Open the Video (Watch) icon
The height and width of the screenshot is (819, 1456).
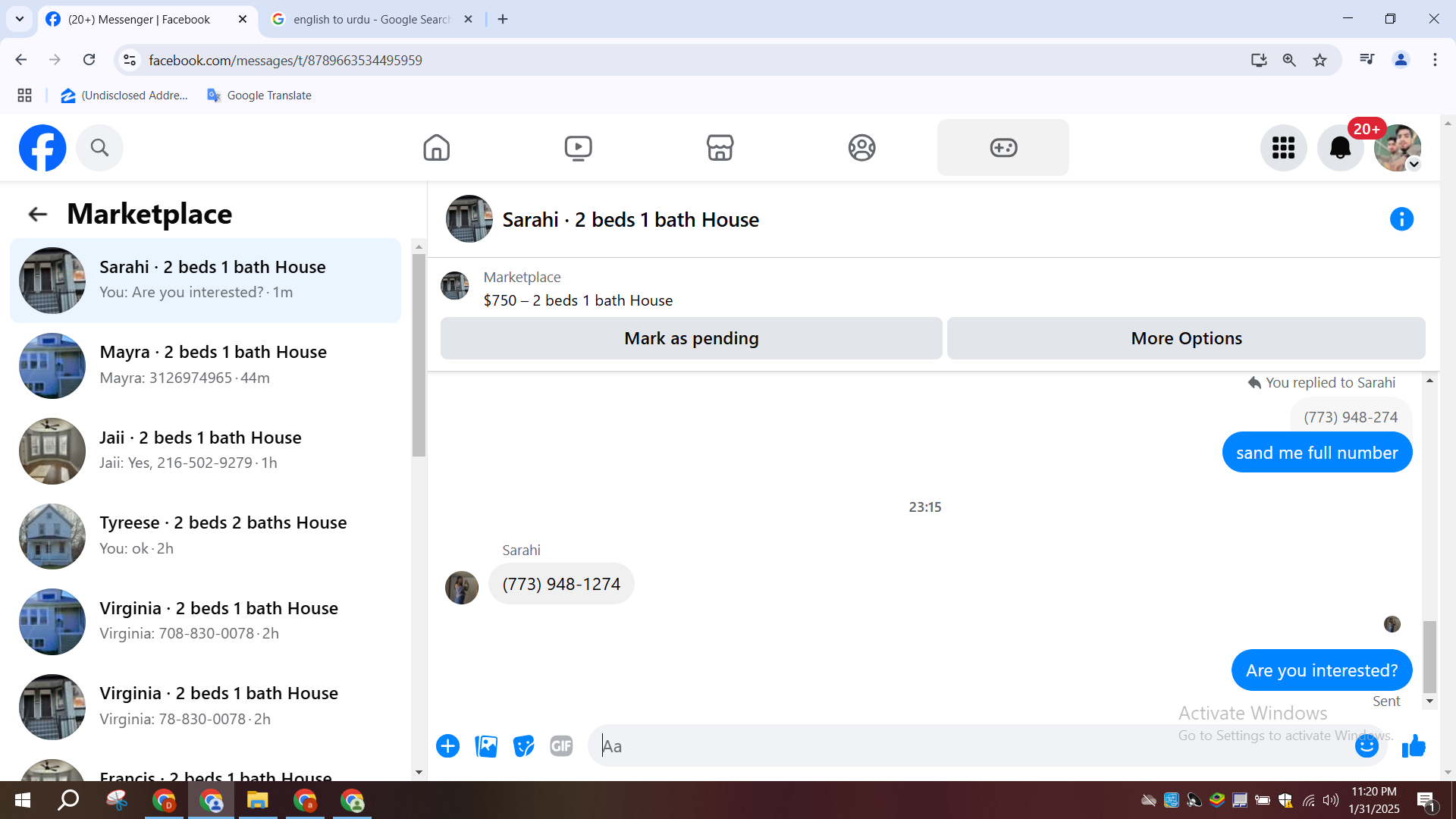578,148
